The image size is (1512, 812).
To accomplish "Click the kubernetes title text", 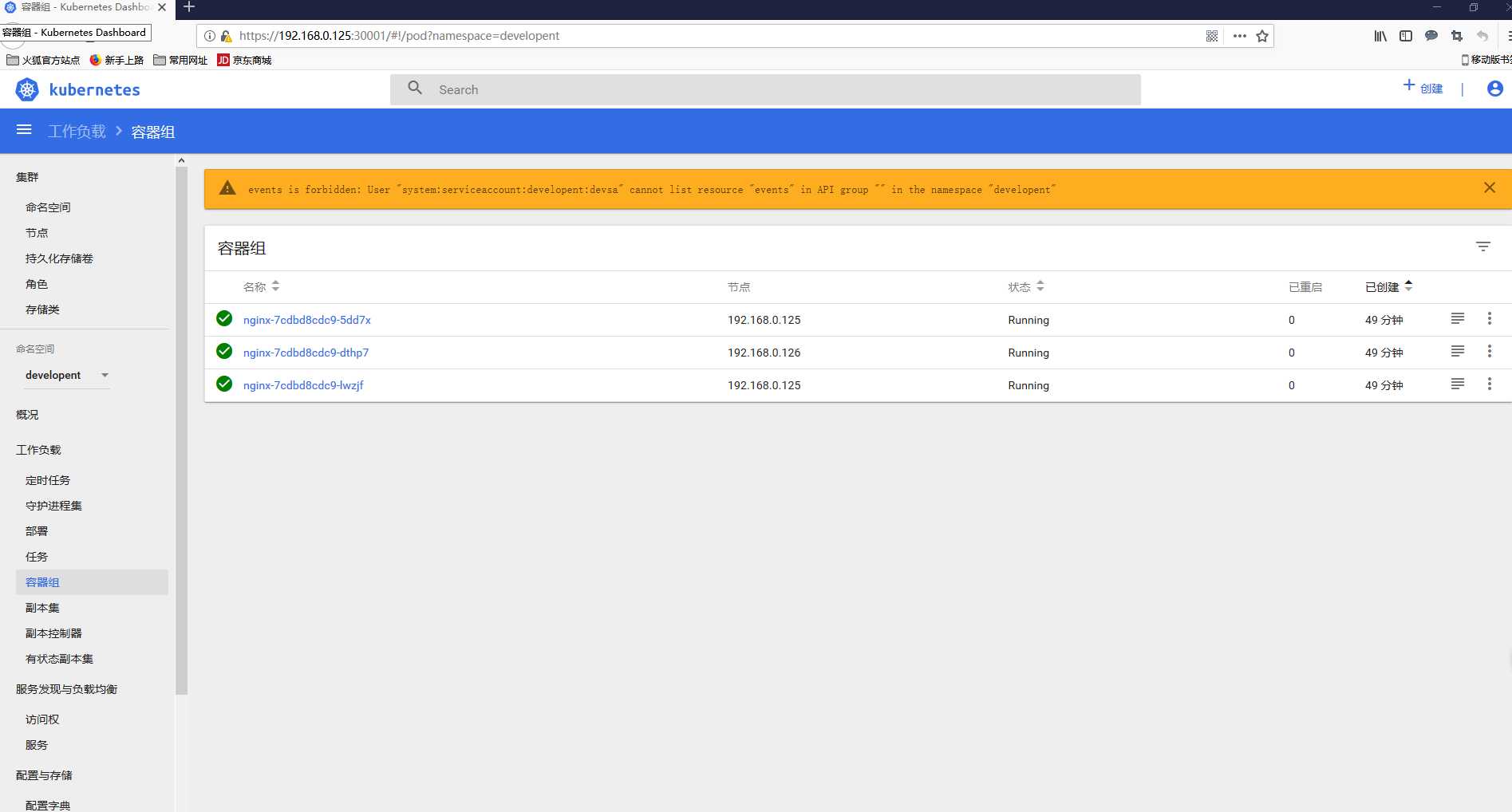I will pyautogui.click(x=94, y=90).
